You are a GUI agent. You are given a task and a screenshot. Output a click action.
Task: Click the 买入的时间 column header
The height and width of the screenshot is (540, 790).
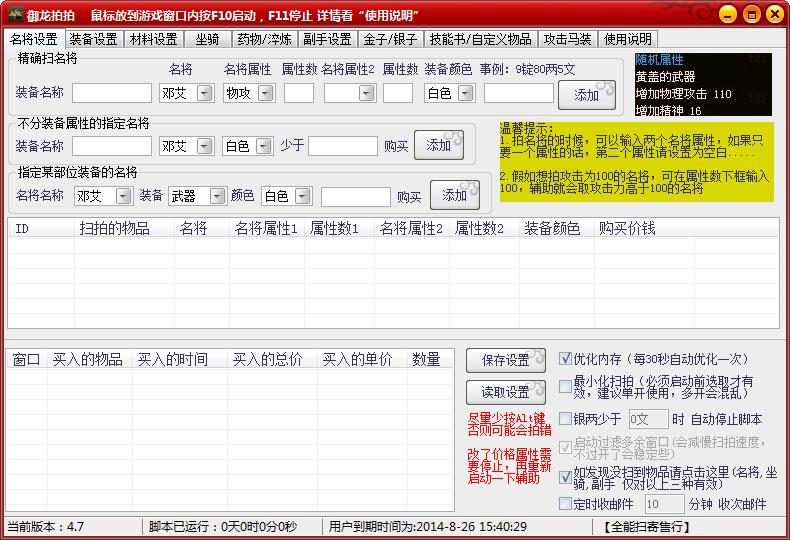(180, 360)
